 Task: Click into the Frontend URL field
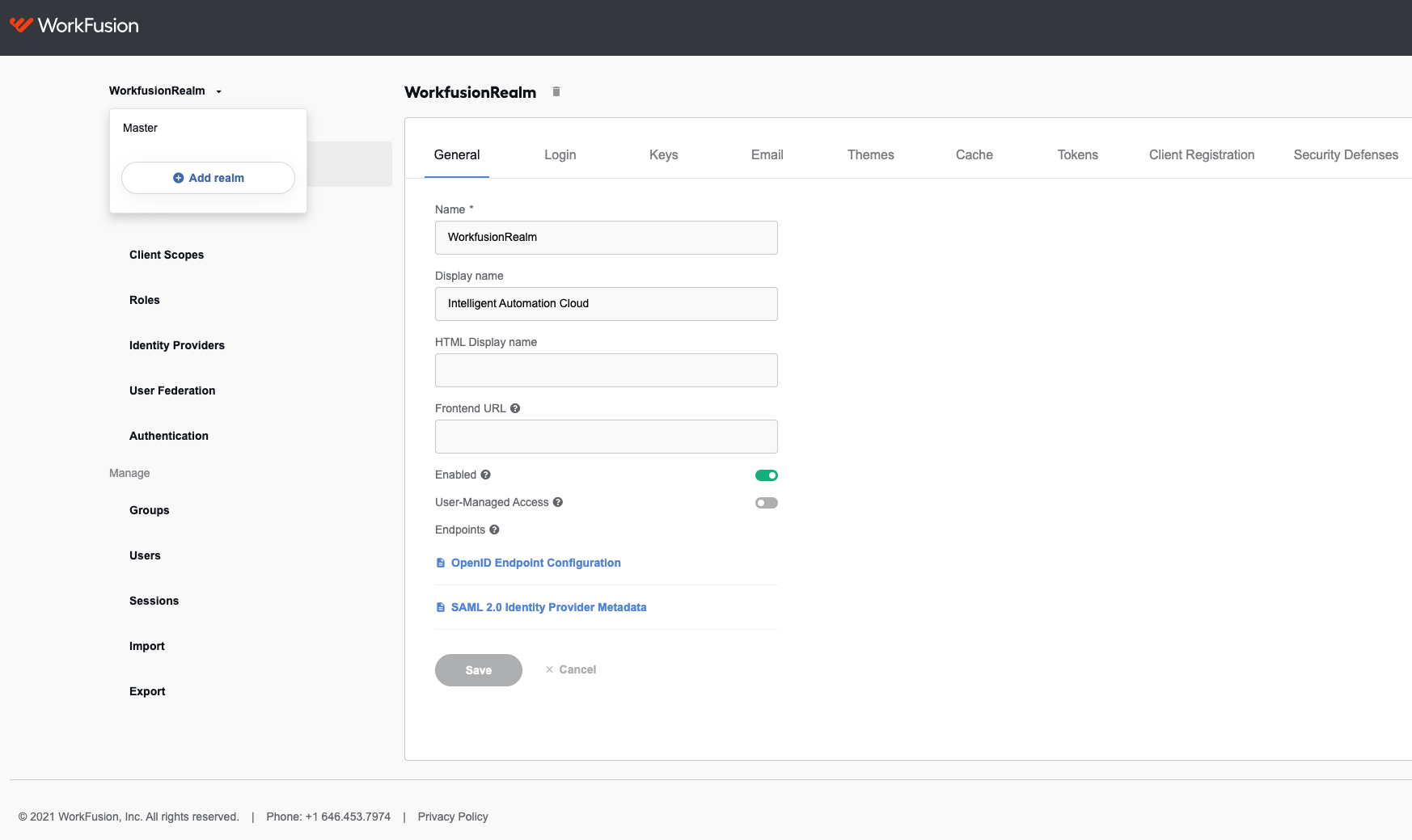607,437
